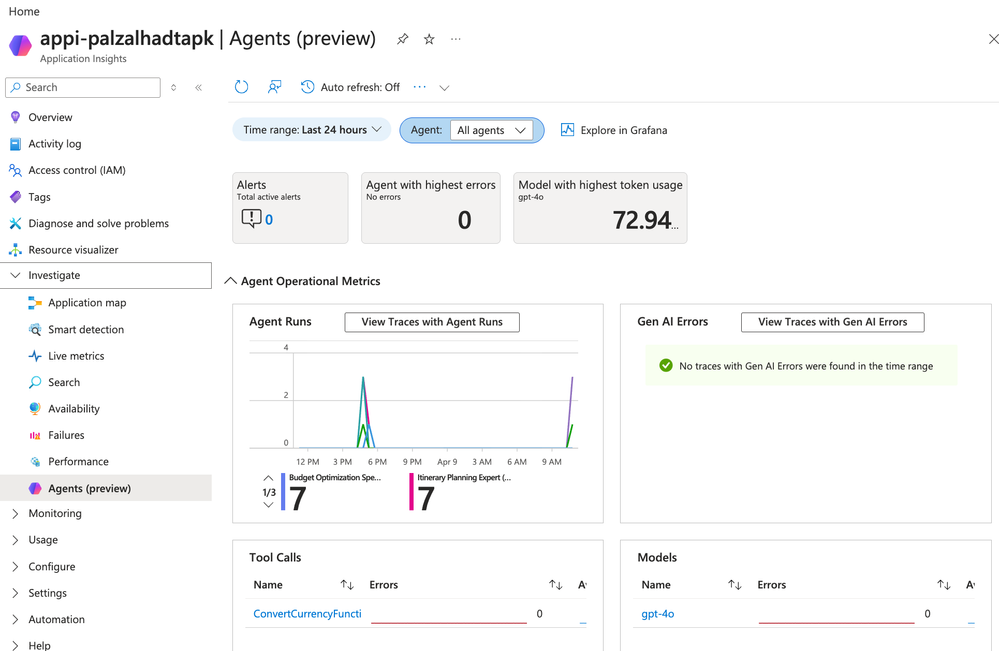Screen dimensions: 999x651
Task: Click the Failures chart icon
Action: point(35,436)
